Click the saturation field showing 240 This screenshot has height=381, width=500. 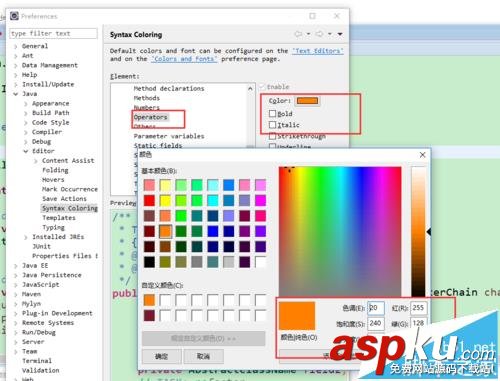(x=376, y=323)
